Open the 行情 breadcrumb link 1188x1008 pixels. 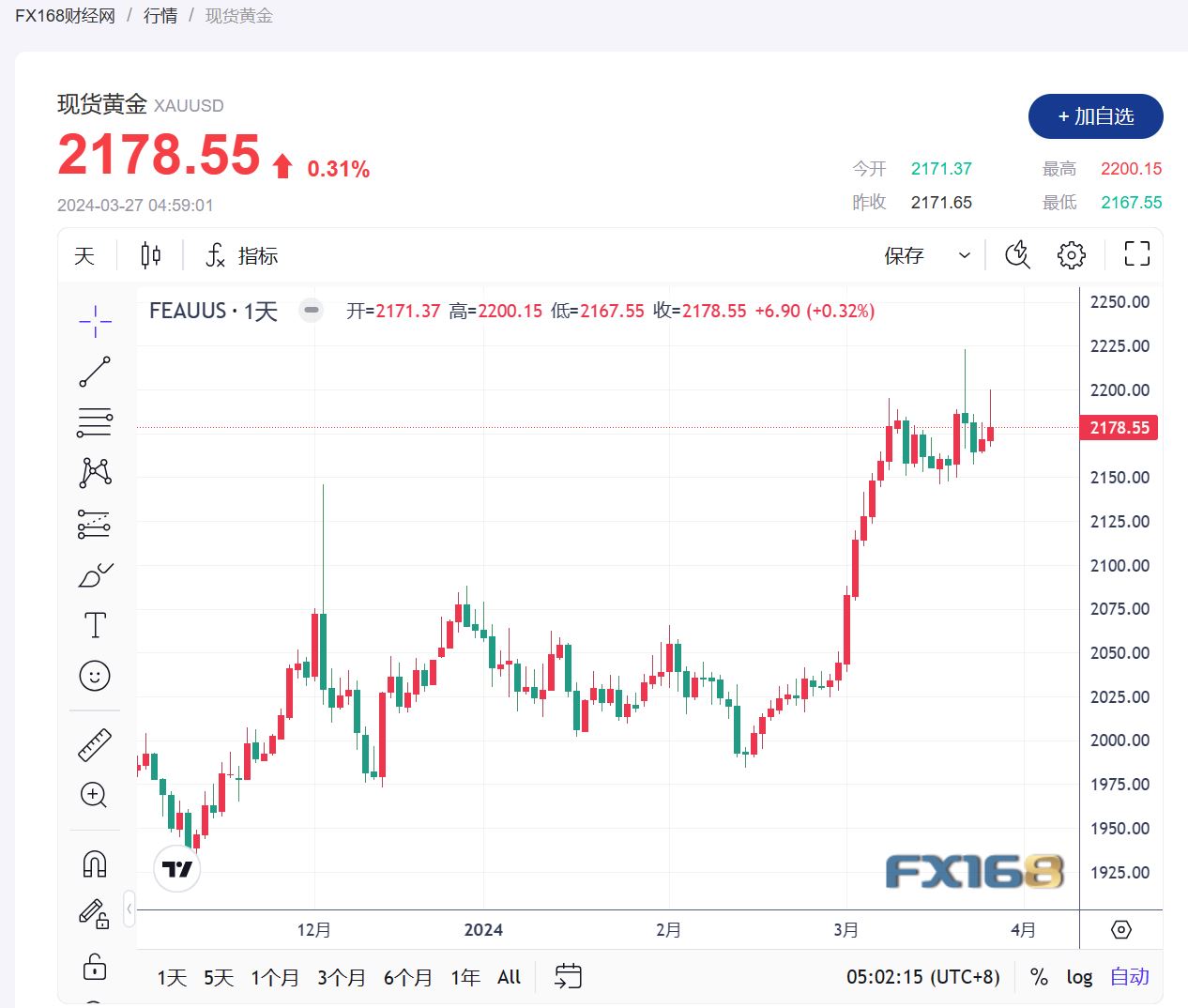pos(160,15)
